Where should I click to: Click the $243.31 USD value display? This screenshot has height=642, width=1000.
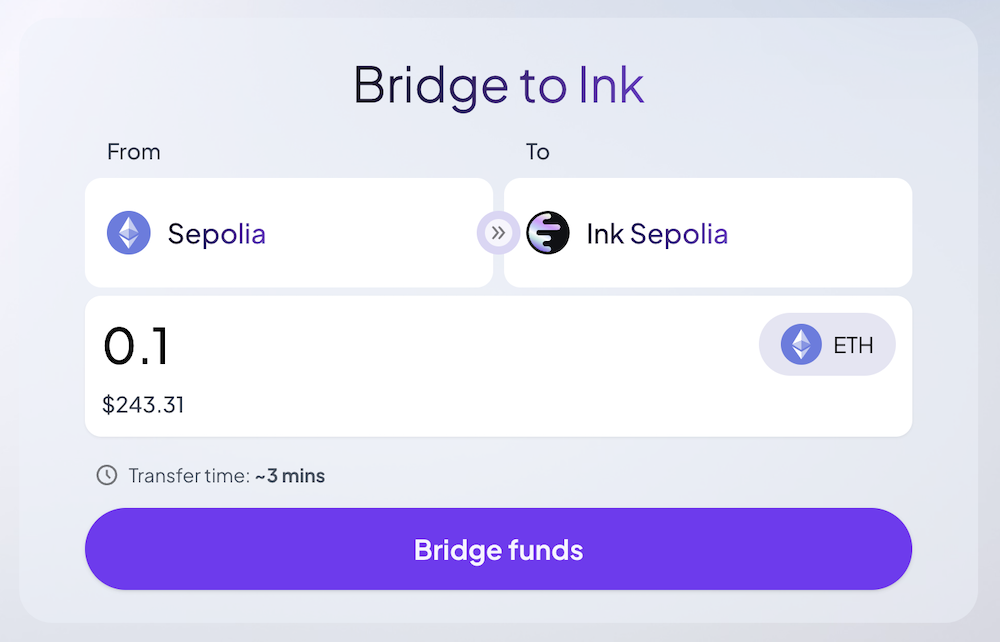143,405
